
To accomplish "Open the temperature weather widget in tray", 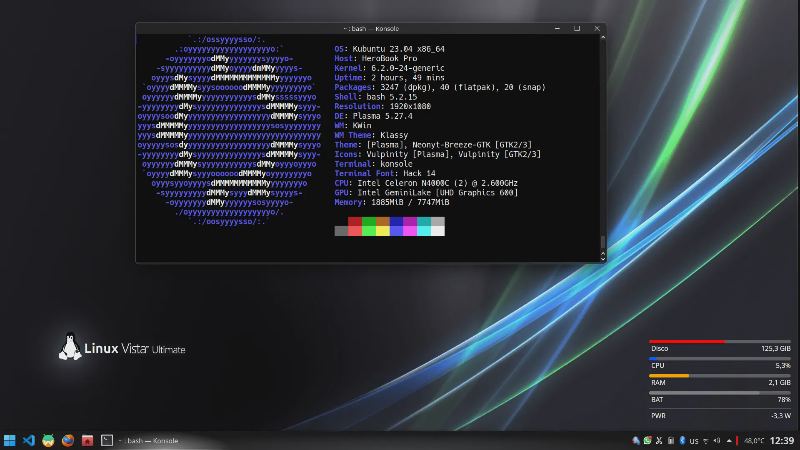I will coord(754,440).
